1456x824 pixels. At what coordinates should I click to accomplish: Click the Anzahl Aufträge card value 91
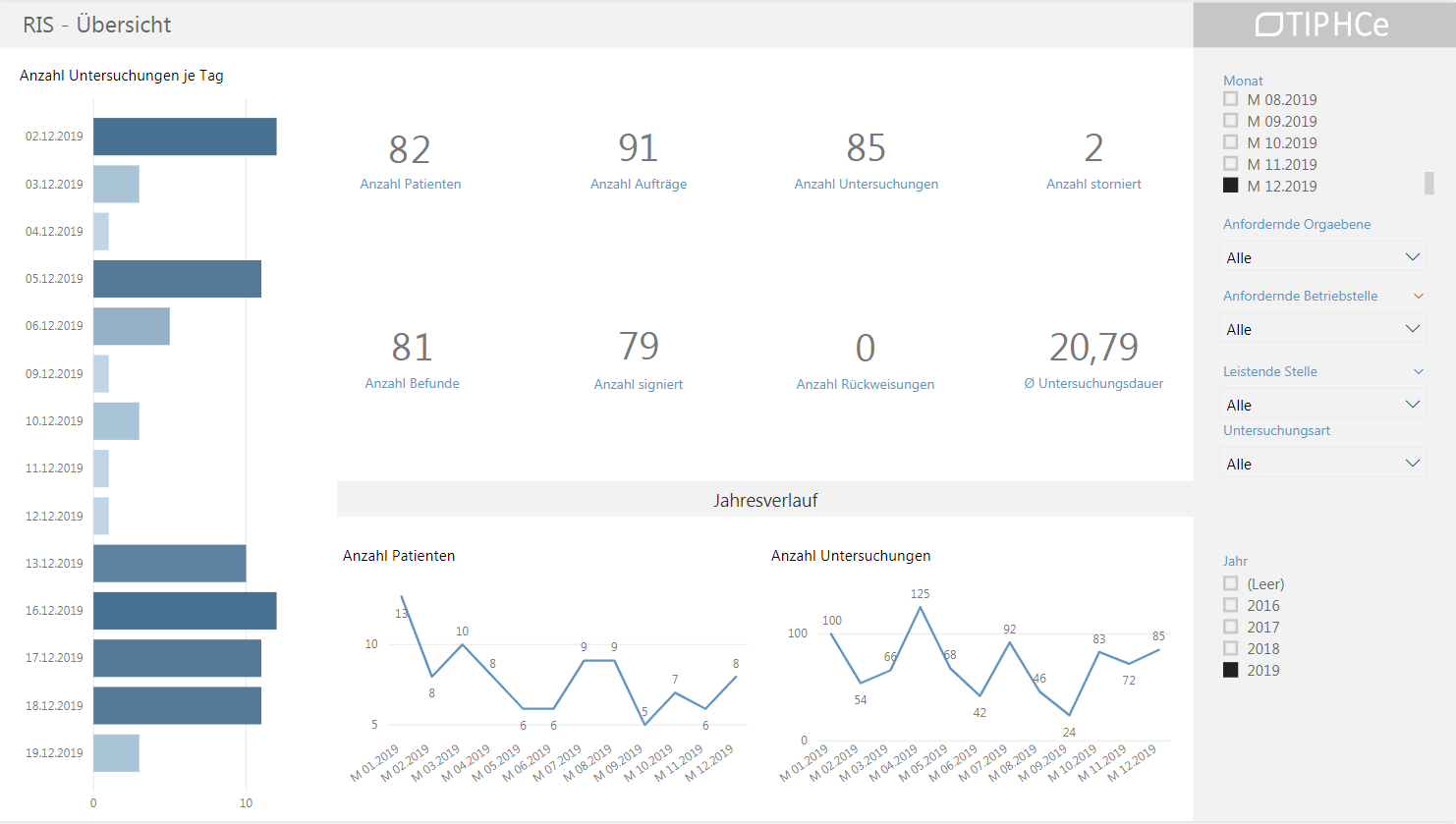click(639, 148)
